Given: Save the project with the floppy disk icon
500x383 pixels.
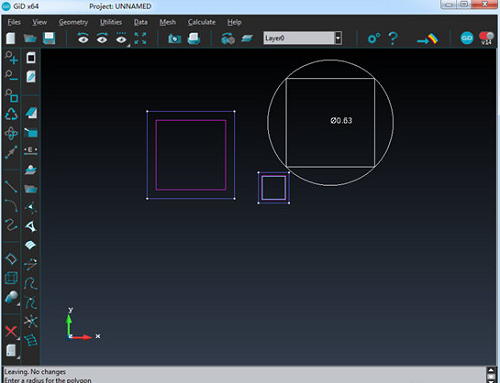Looking at the screenshot, I should click(x=49, y=38).
